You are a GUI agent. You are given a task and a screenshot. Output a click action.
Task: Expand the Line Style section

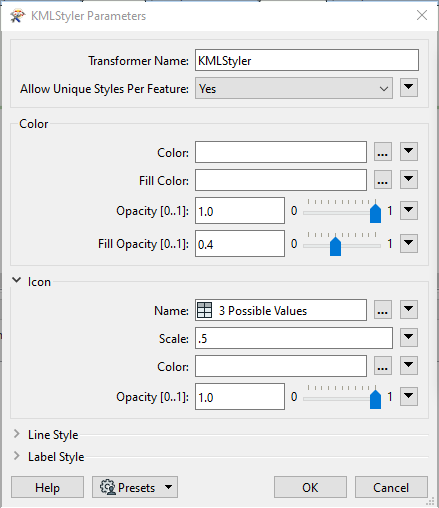point(16,434)
